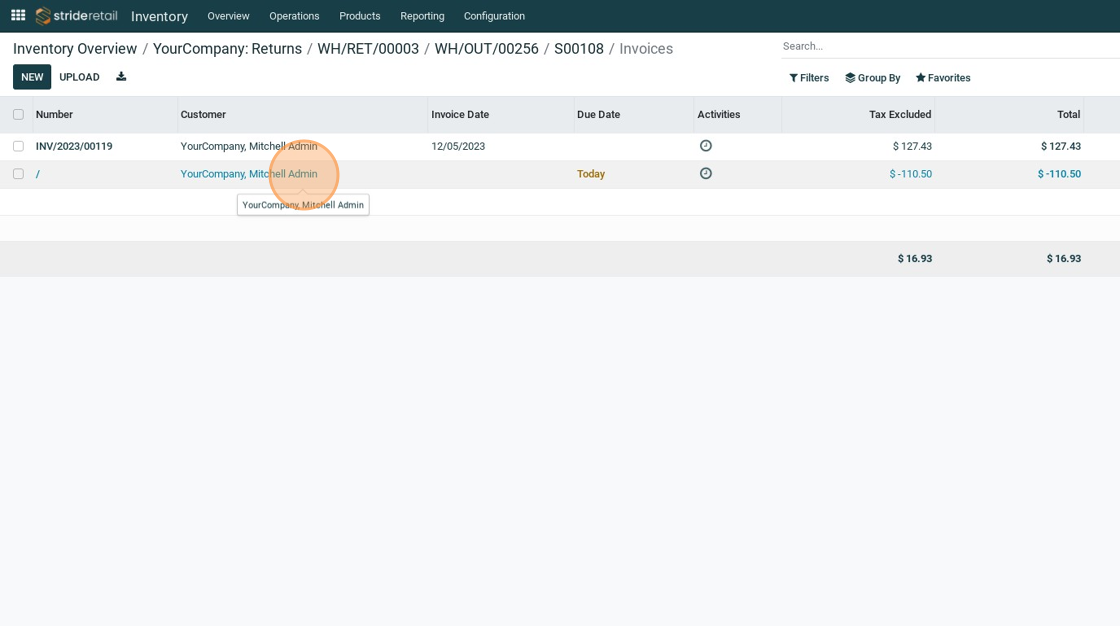Tick the checkbox for the "/" draft row
Viewport: 1120px width, 626px height.
point(19,174)
